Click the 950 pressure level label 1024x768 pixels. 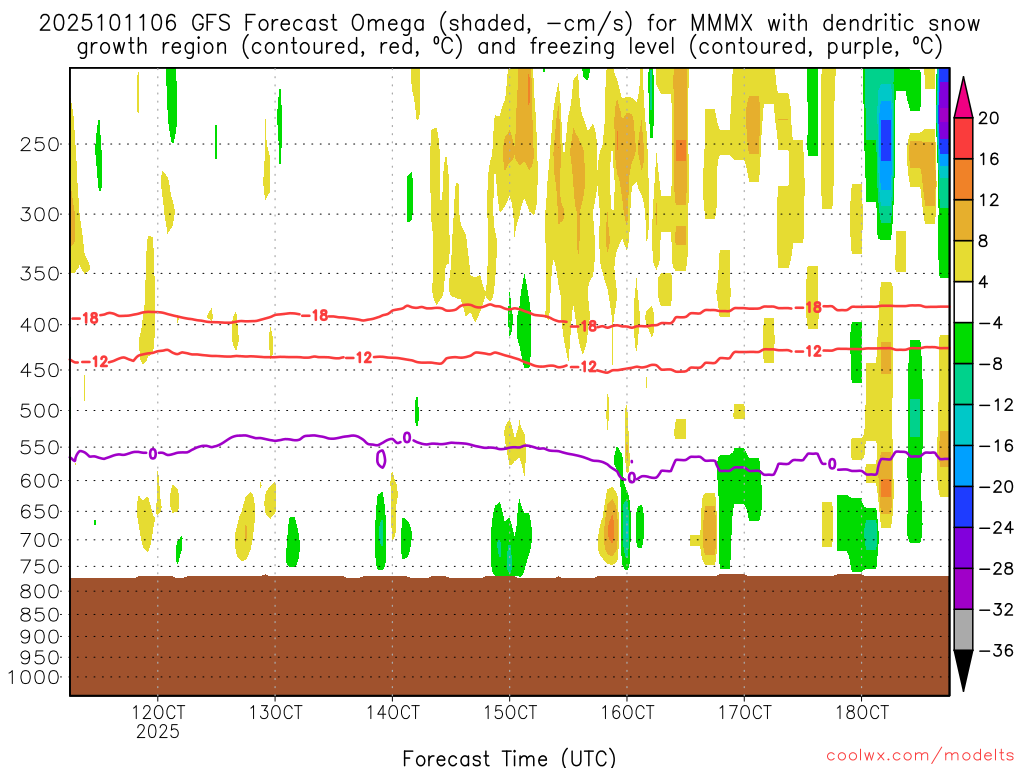tap(40, 658)
